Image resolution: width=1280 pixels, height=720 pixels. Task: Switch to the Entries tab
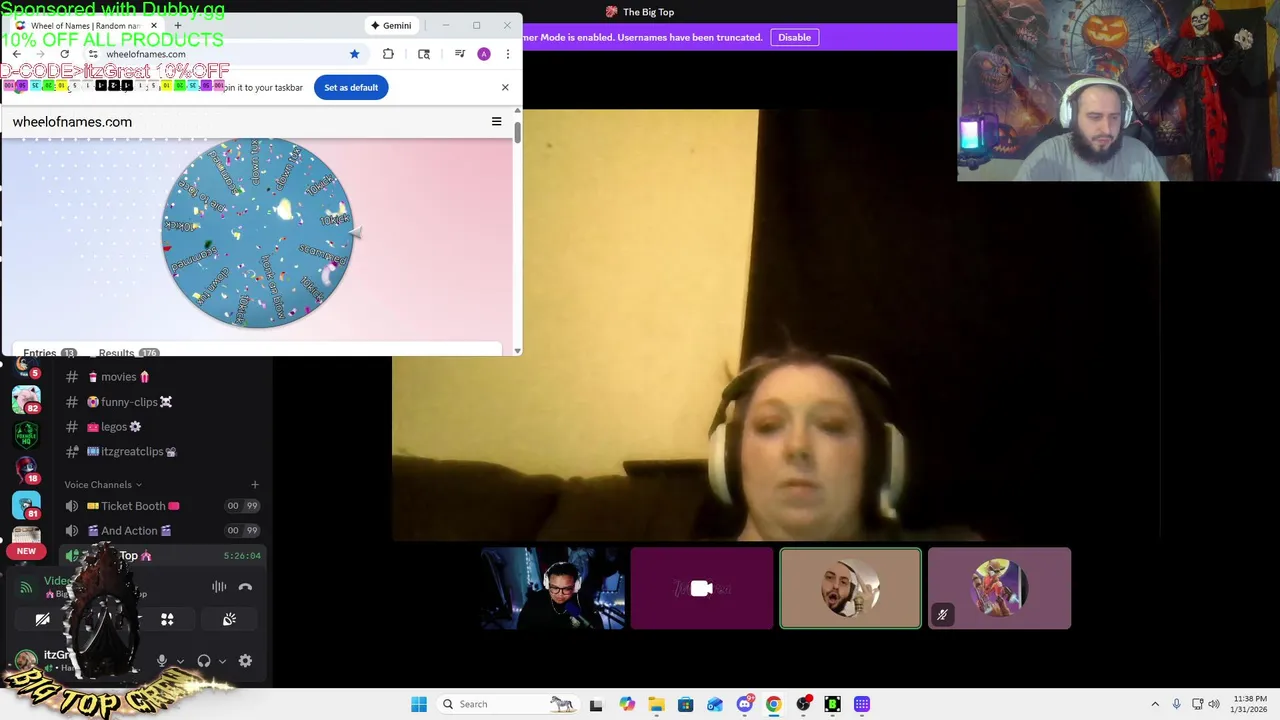tap(50, 353)
